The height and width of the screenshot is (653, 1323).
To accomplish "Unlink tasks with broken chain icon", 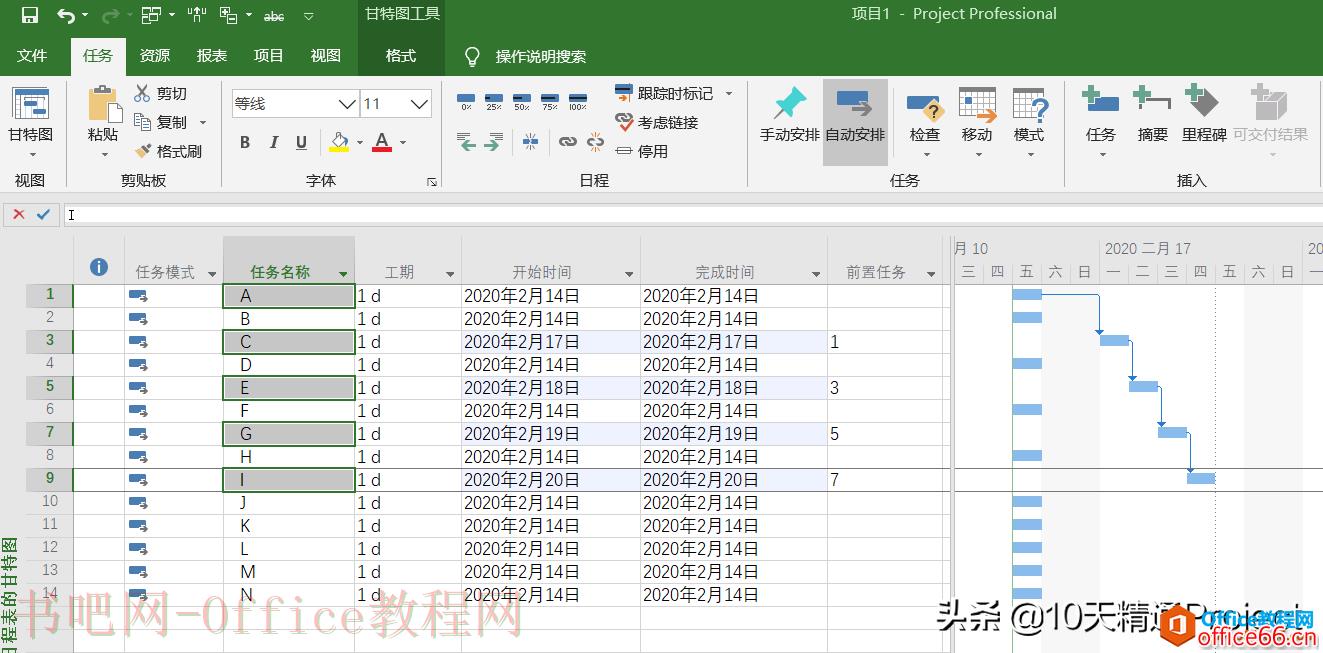I will pyautogui.click(x=596, y=142).
